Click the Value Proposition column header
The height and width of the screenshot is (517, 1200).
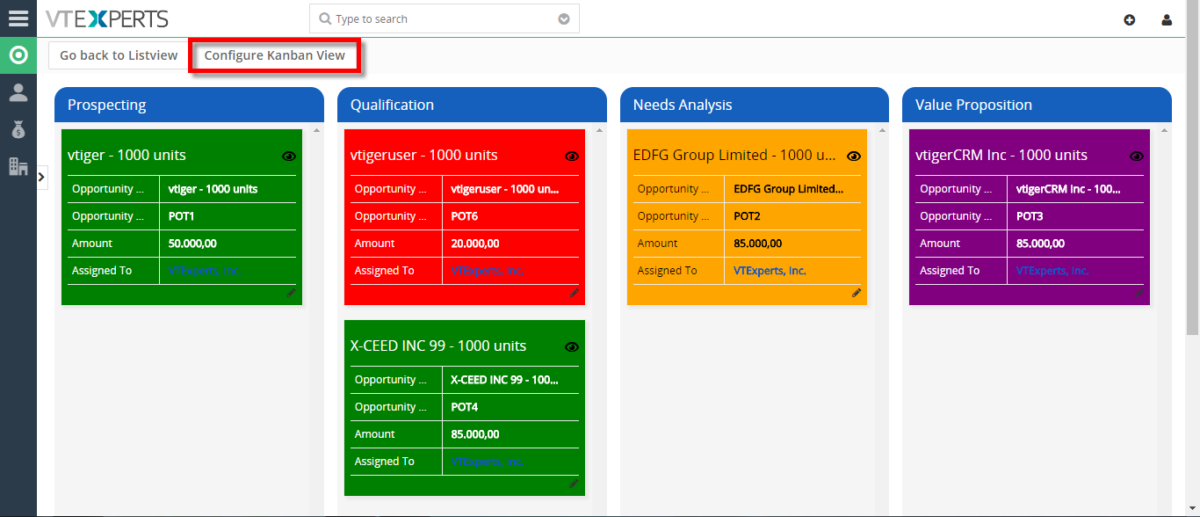1037,105
